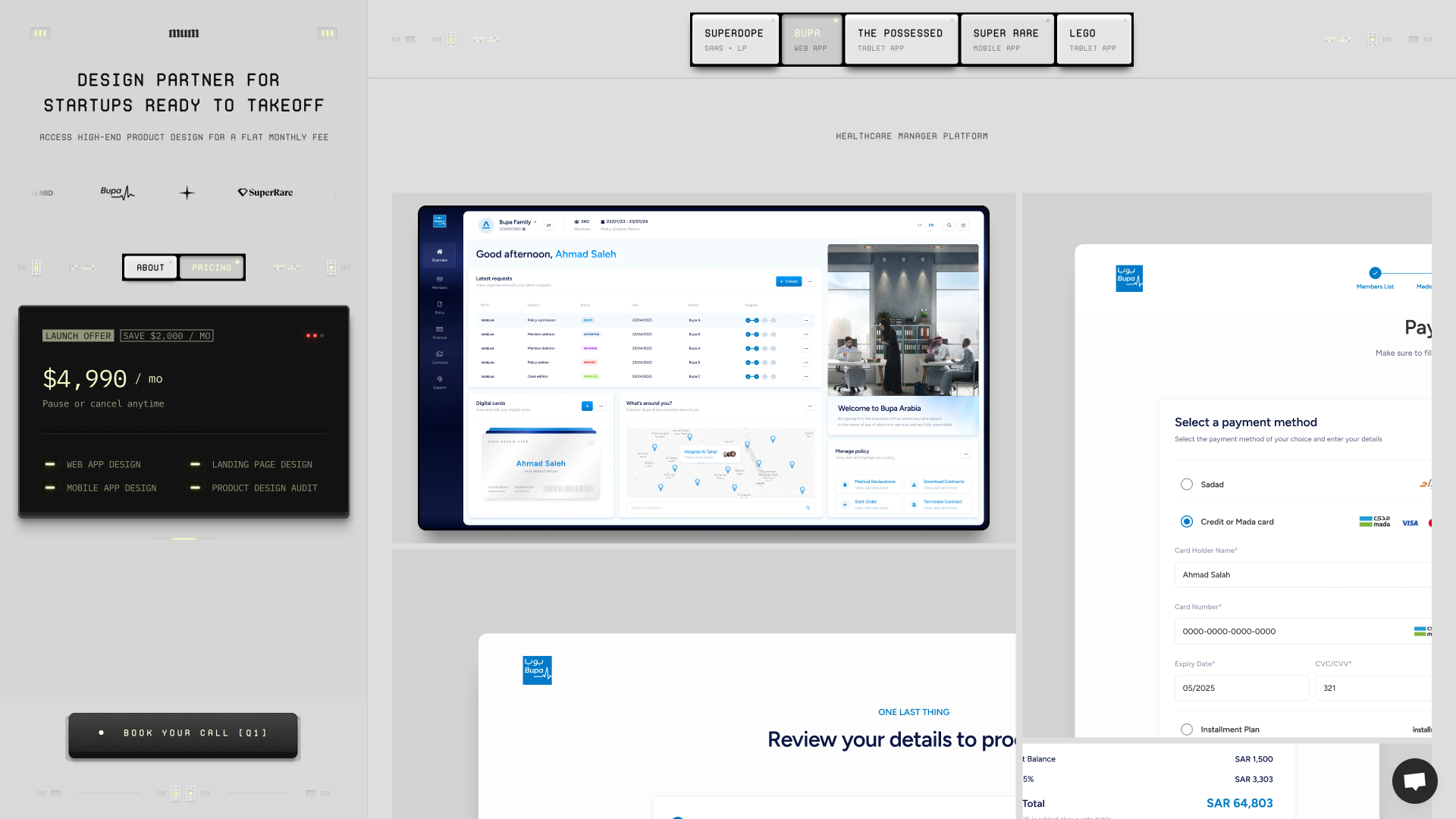Click the Start Order plus tile
This screenshot has width=1456, height=819.
click(868, 504)
